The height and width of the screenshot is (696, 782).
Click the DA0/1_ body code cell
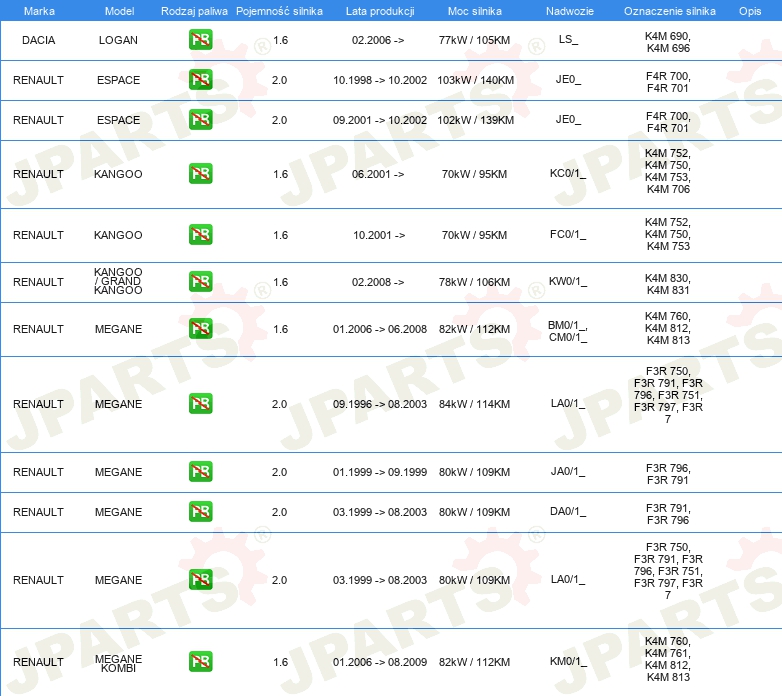click(x=567, y=512)
